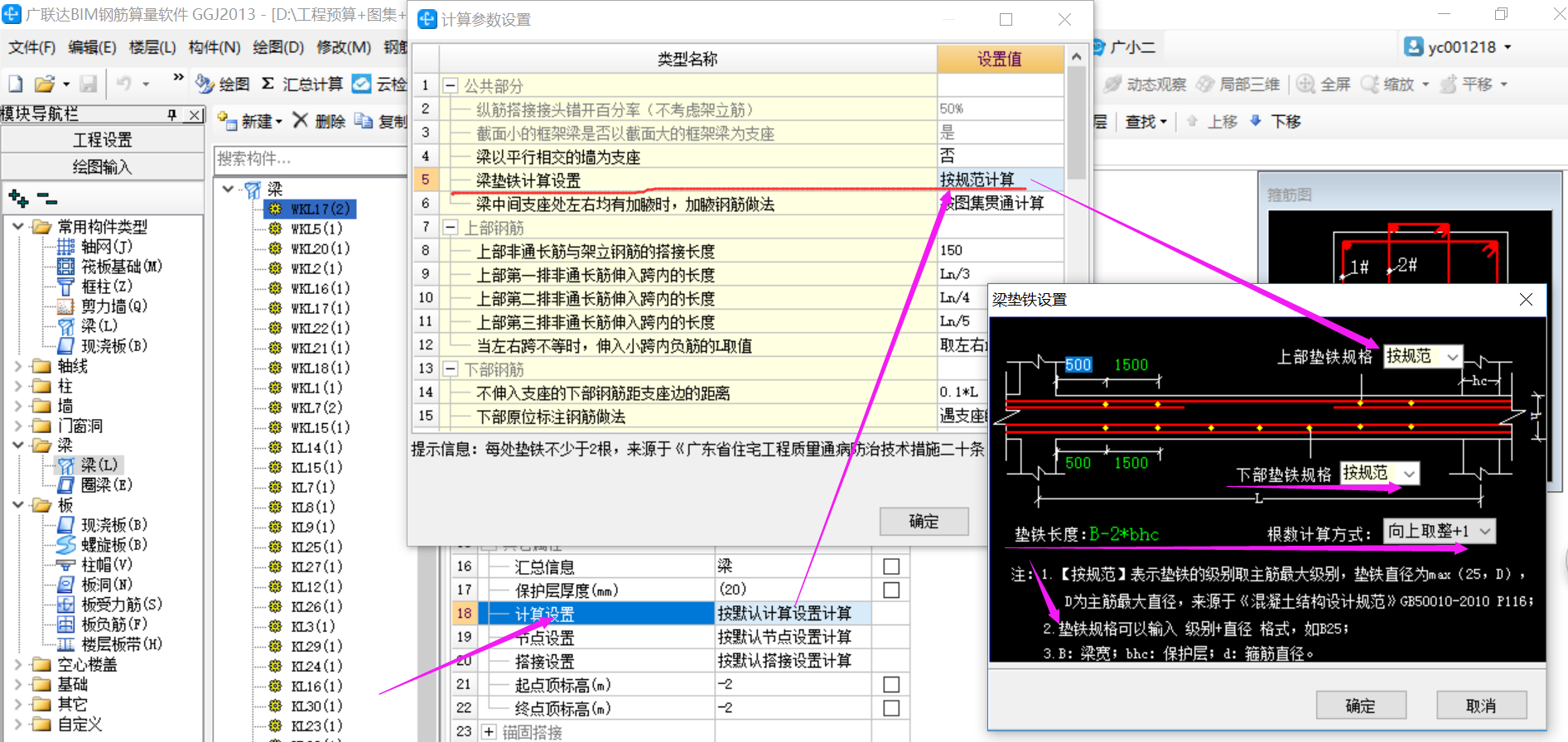Confirm 梁垫铁设置 dialog with 确定
Viewport: 1568px width, 742px height.
point(1361,706)
